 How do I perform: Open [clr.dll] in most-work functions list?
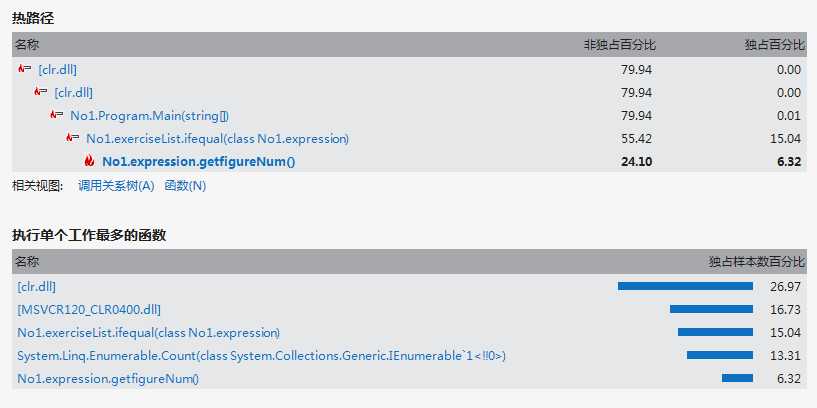tap(36, 286)
